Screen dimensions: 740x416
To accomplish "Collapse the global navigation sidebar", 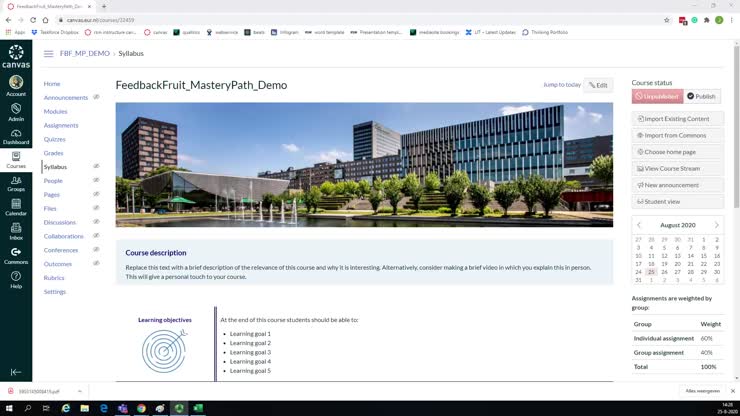I will [x=16, y=372].
